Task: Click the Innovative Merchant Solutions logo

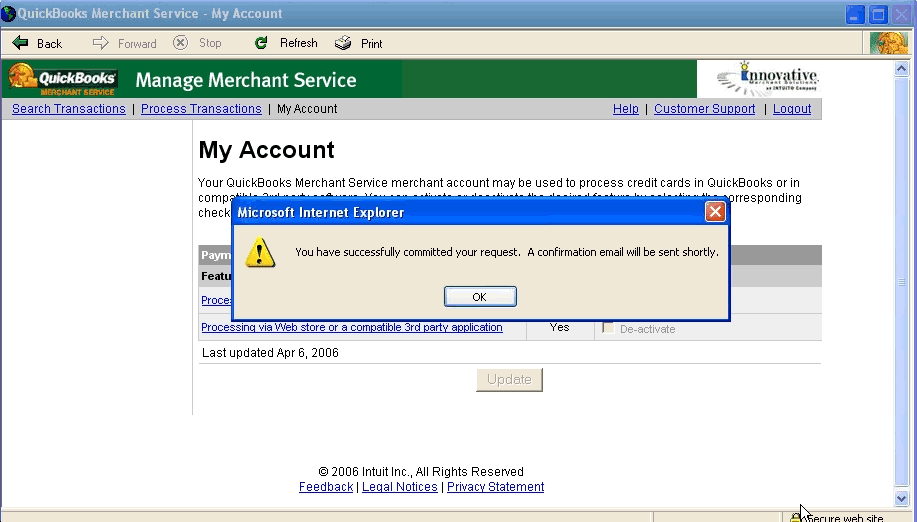Action: pos(767,79)
